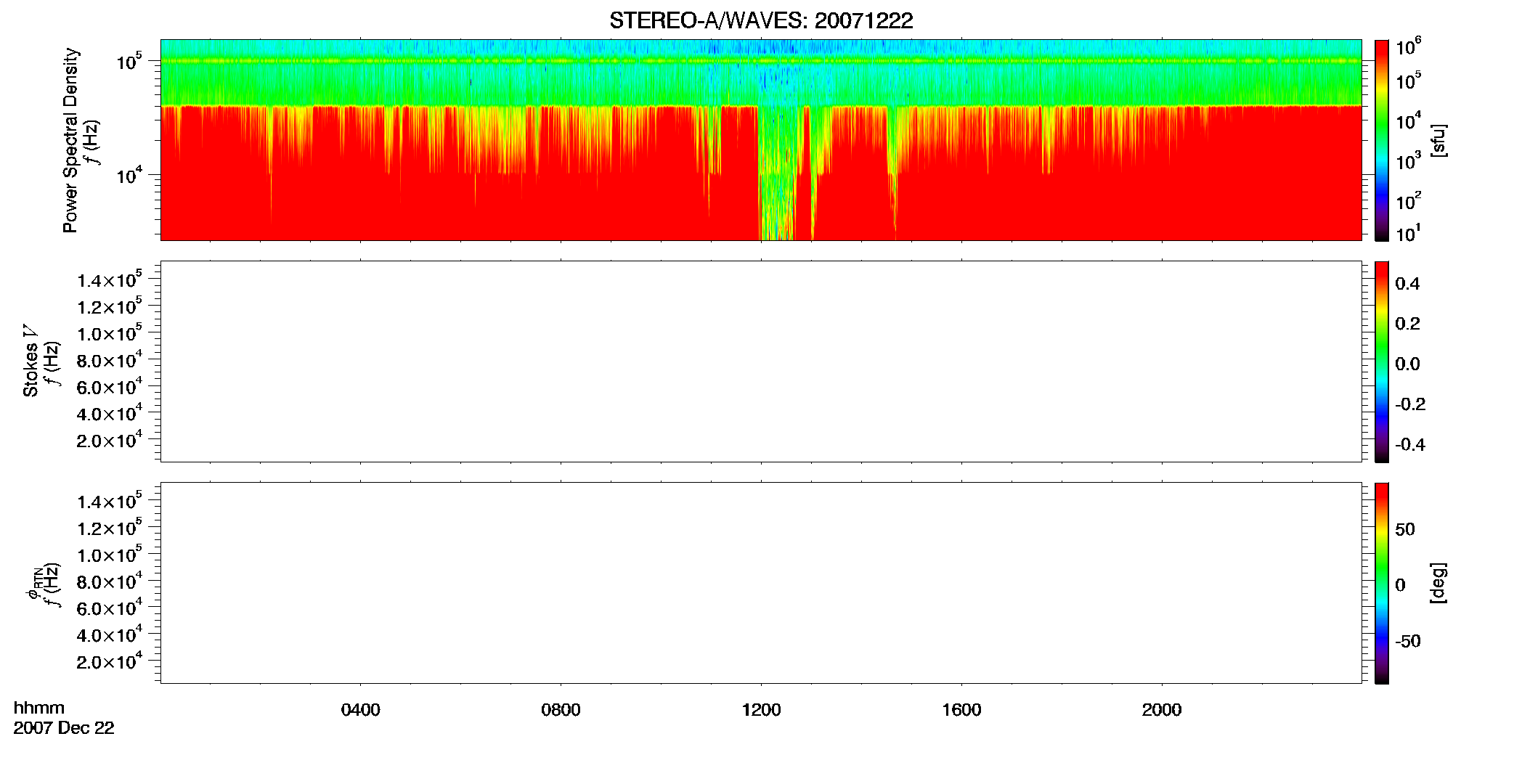This screenshot has height=784, width=1522.
Task: Click the Stokes V axis label
Action: (30, 361)
